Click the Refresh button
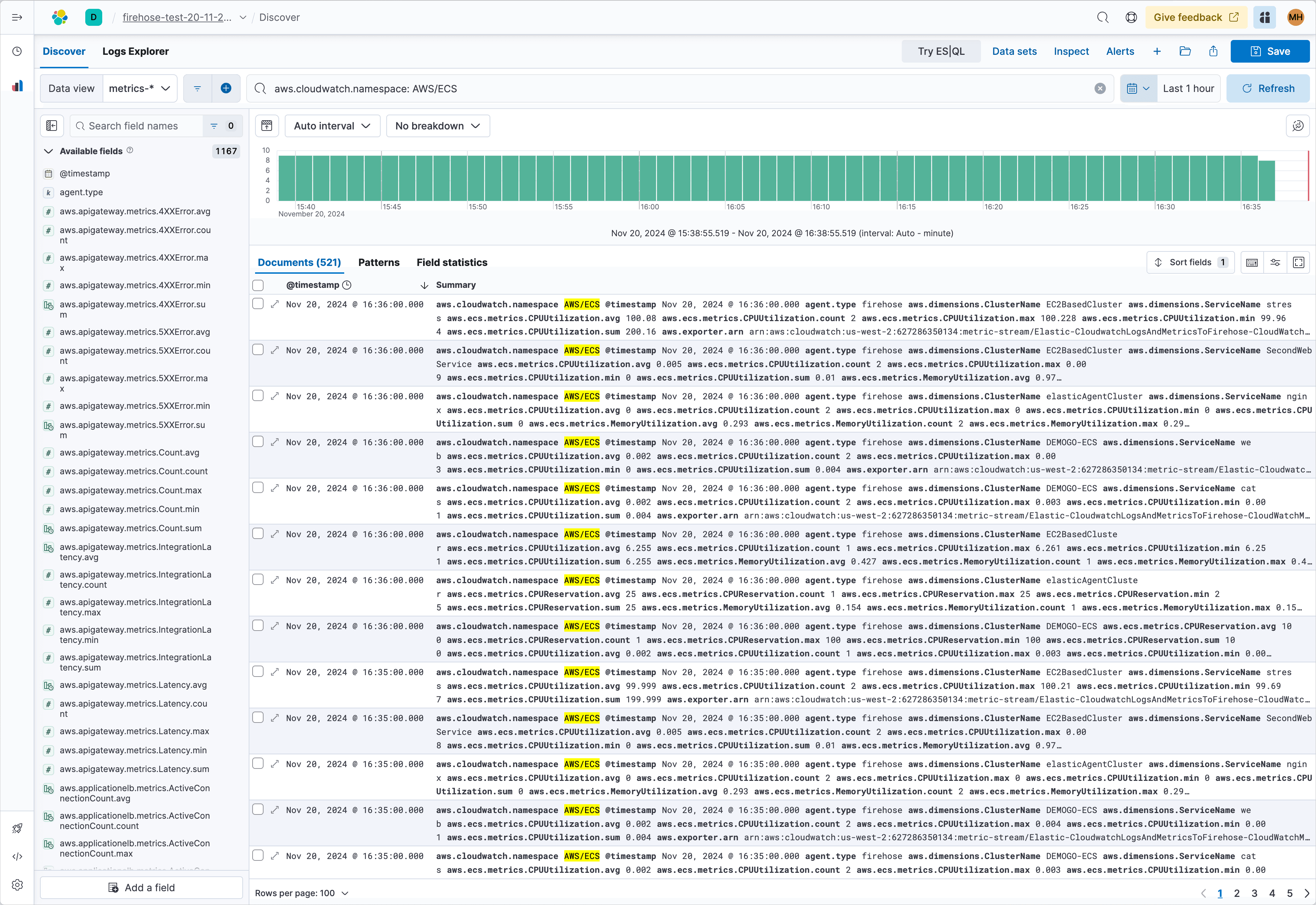 pos(1268,88)
